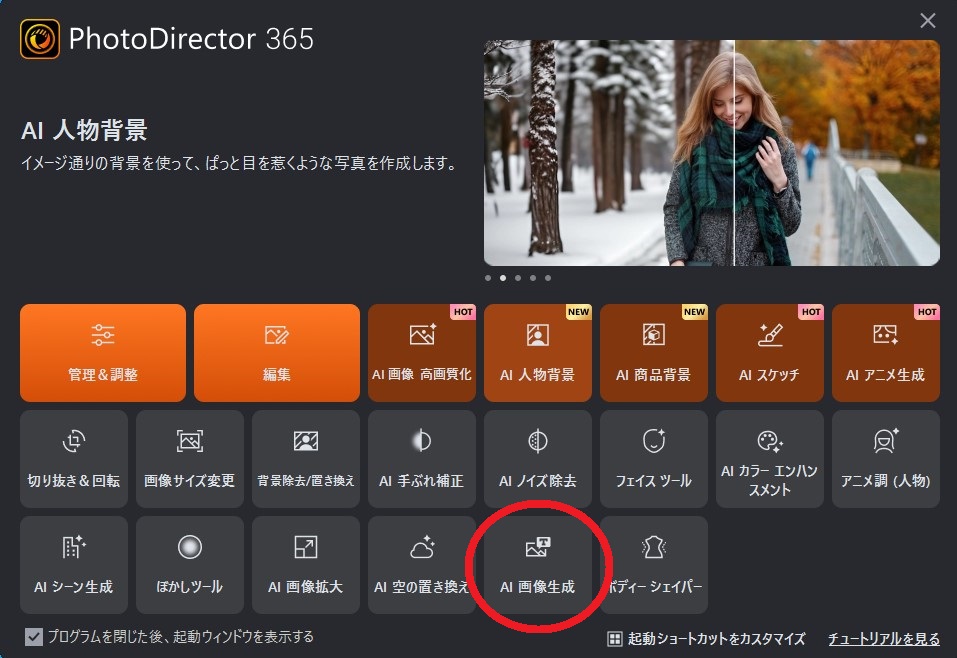Open the 管理＆調整 module
Viewport: 957px width, 658px height.
tap(103, 353)
